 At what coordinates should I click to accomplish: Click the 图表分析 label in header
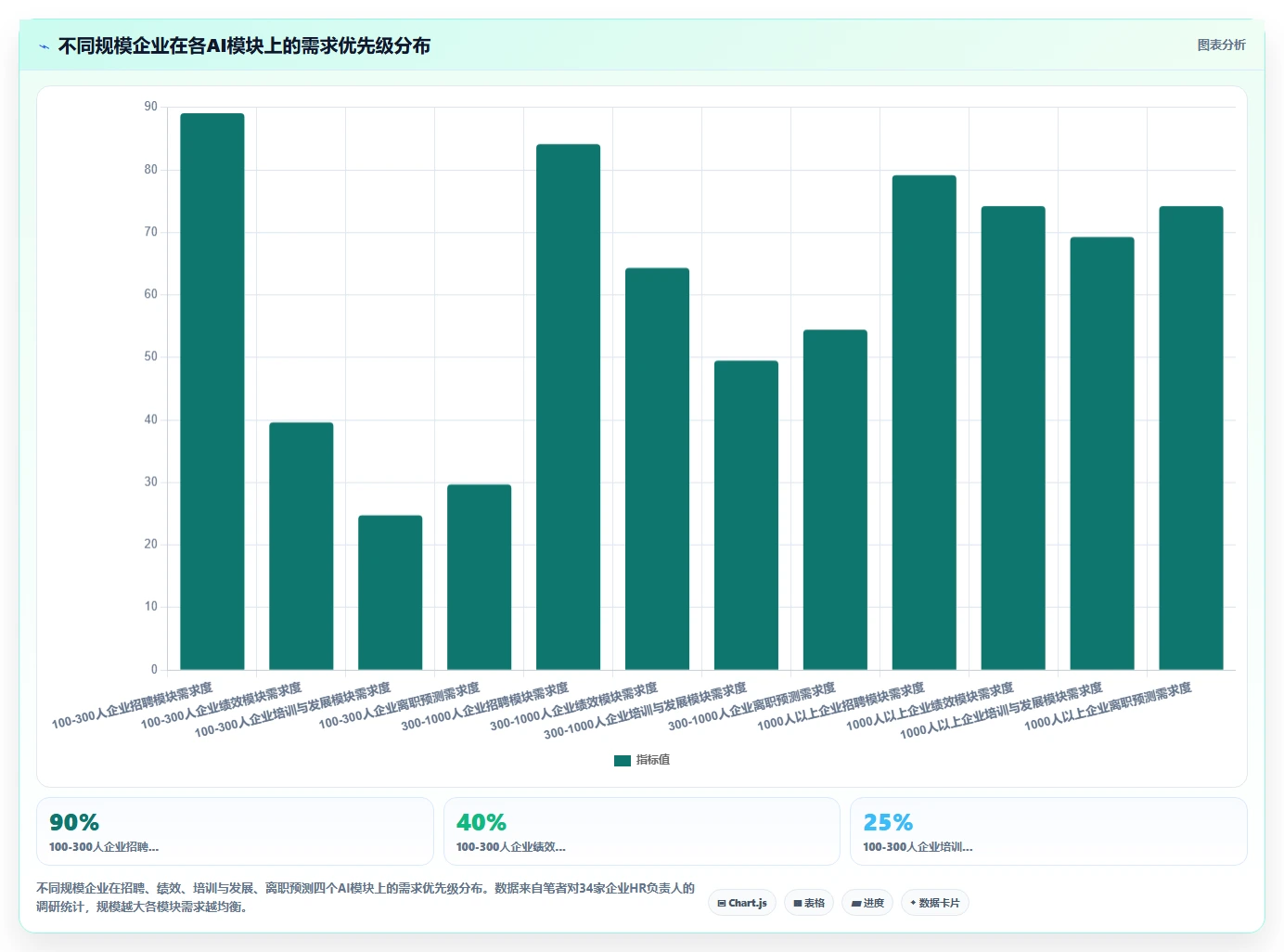click(1221, 45)
